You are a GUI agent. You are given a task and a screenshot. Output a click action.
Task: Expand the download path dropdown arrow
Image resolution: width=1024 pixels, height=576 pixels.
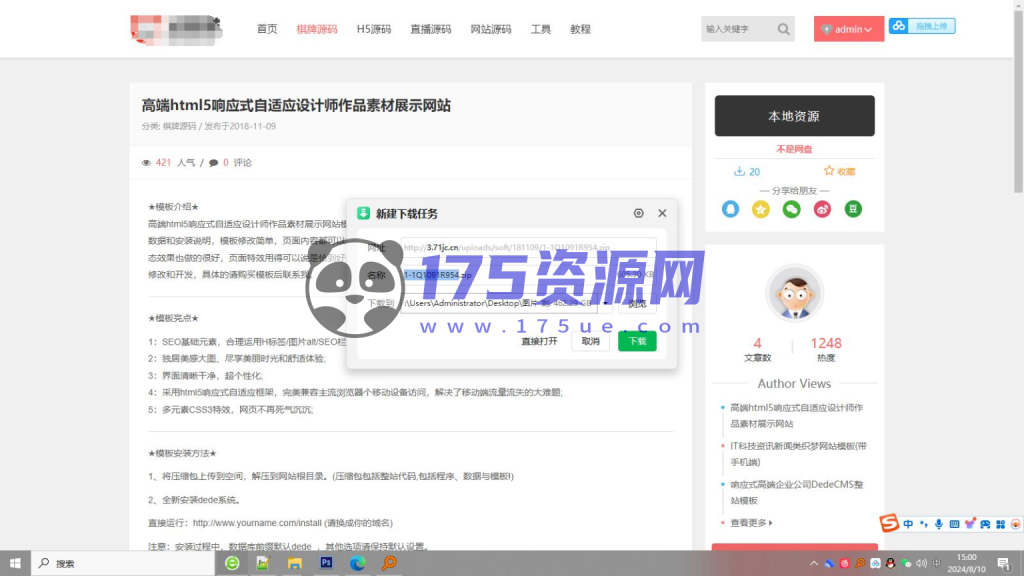coord(605,303)
